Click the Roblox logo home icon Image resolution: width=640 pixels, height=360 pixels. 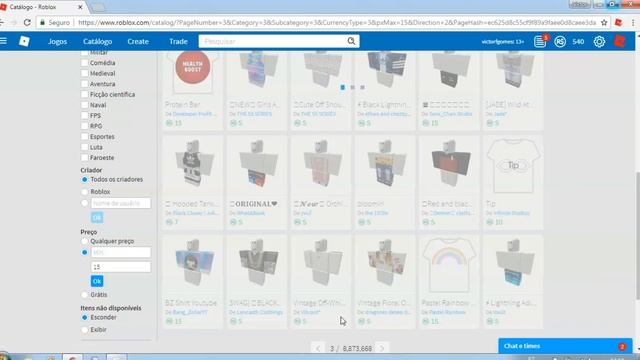(24, 41)
